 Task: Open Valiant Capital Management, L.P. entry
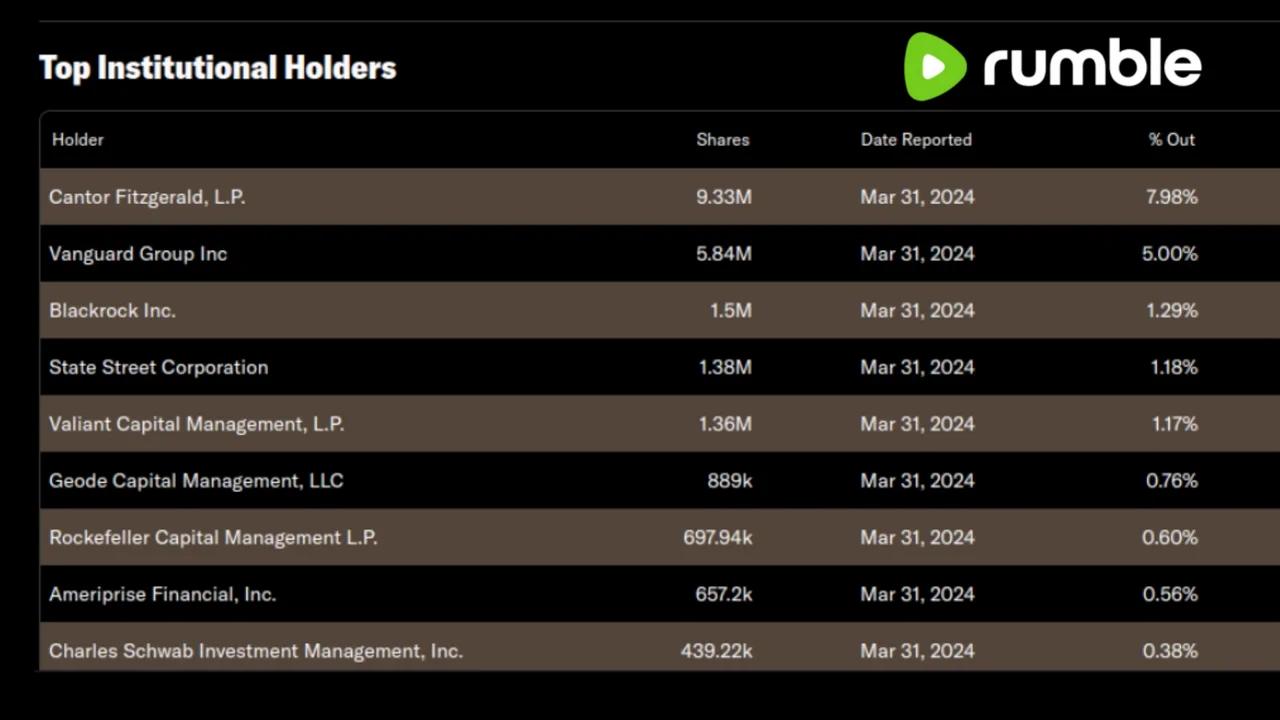pos(196,424)
